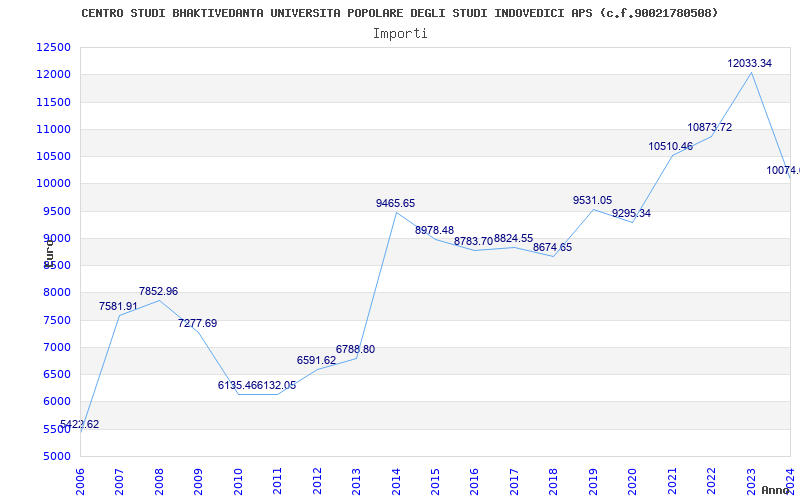Click y-axis tick 11500
This screenshot has height=500, width=800.
pyautogui.click(x=54, y=102)
